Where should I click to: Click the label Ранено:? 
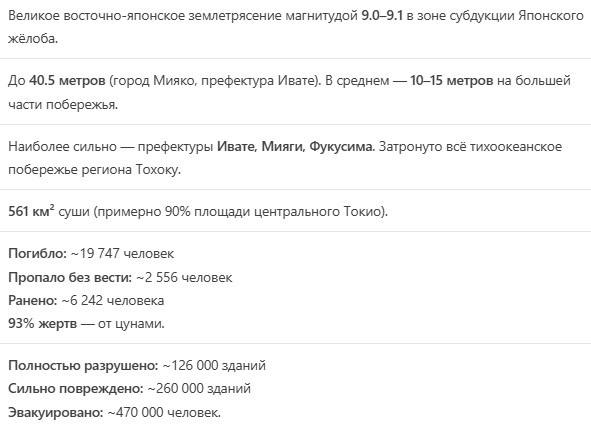(x=33, y=301)
